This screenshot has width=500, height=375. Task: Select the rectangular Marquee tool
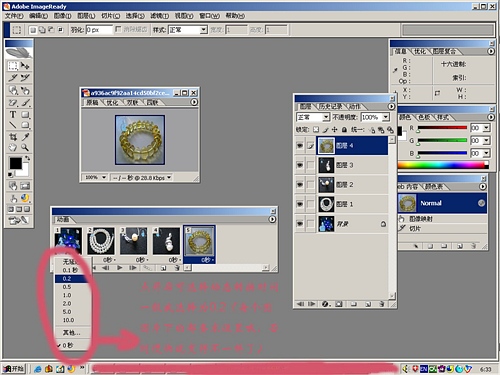click(x=13, y=66)
